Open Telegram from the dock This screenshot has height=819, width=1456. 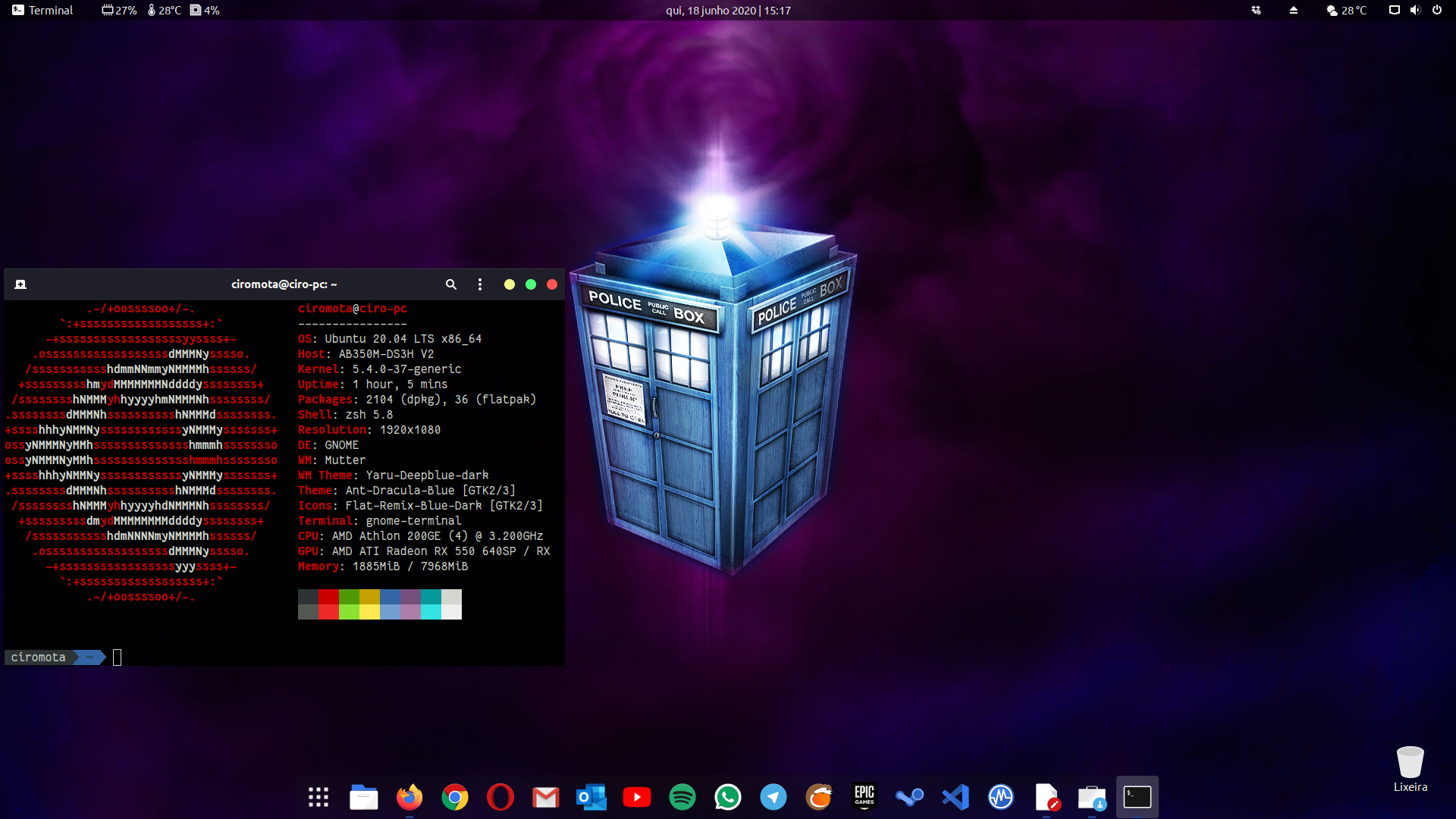pos(773,797)
